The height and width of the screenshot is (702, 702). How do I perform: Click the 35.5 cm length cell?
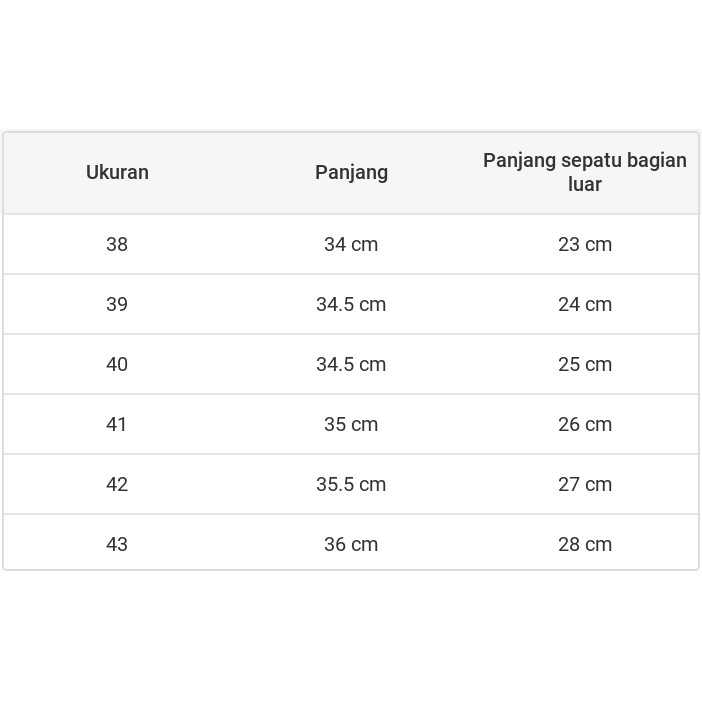point(351,484)
